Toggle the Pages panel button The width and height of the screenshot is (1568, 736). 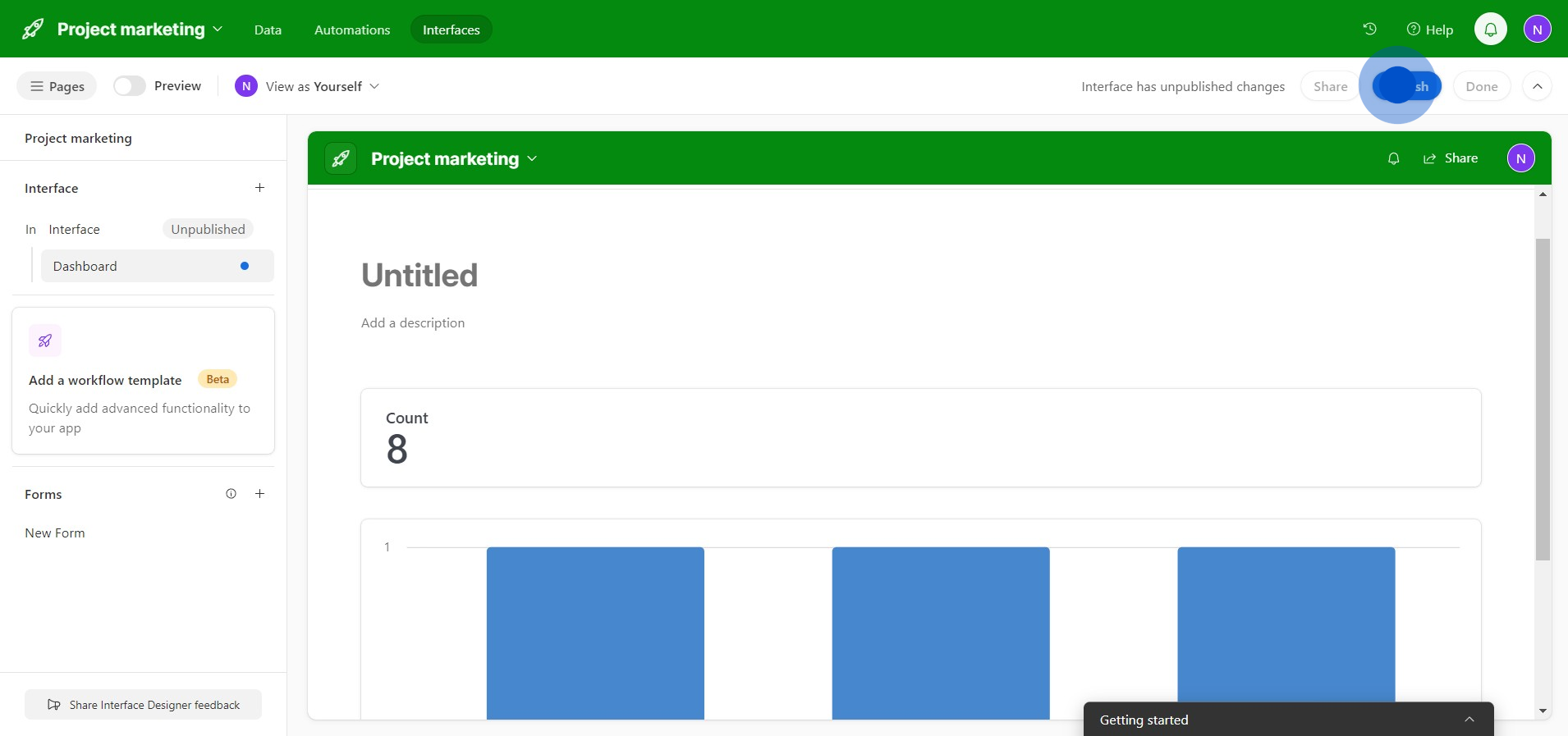57,86
